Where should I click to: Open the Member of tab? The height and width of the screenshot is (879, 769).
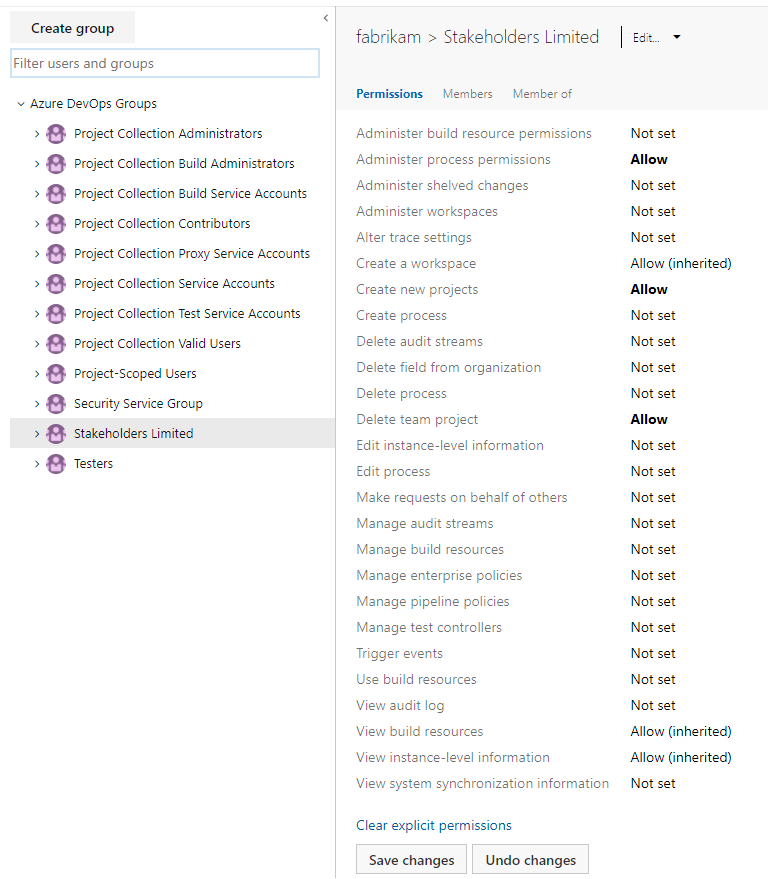(542, 93)
